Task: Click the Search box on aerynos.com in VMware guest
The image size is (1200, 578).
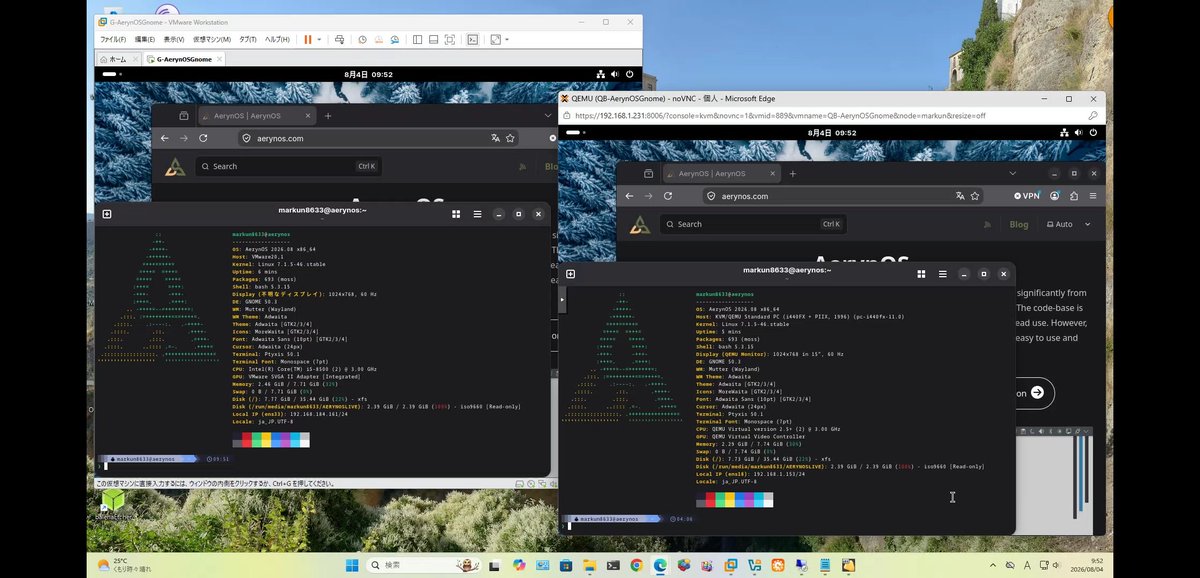Action: [x=288, y=166]
